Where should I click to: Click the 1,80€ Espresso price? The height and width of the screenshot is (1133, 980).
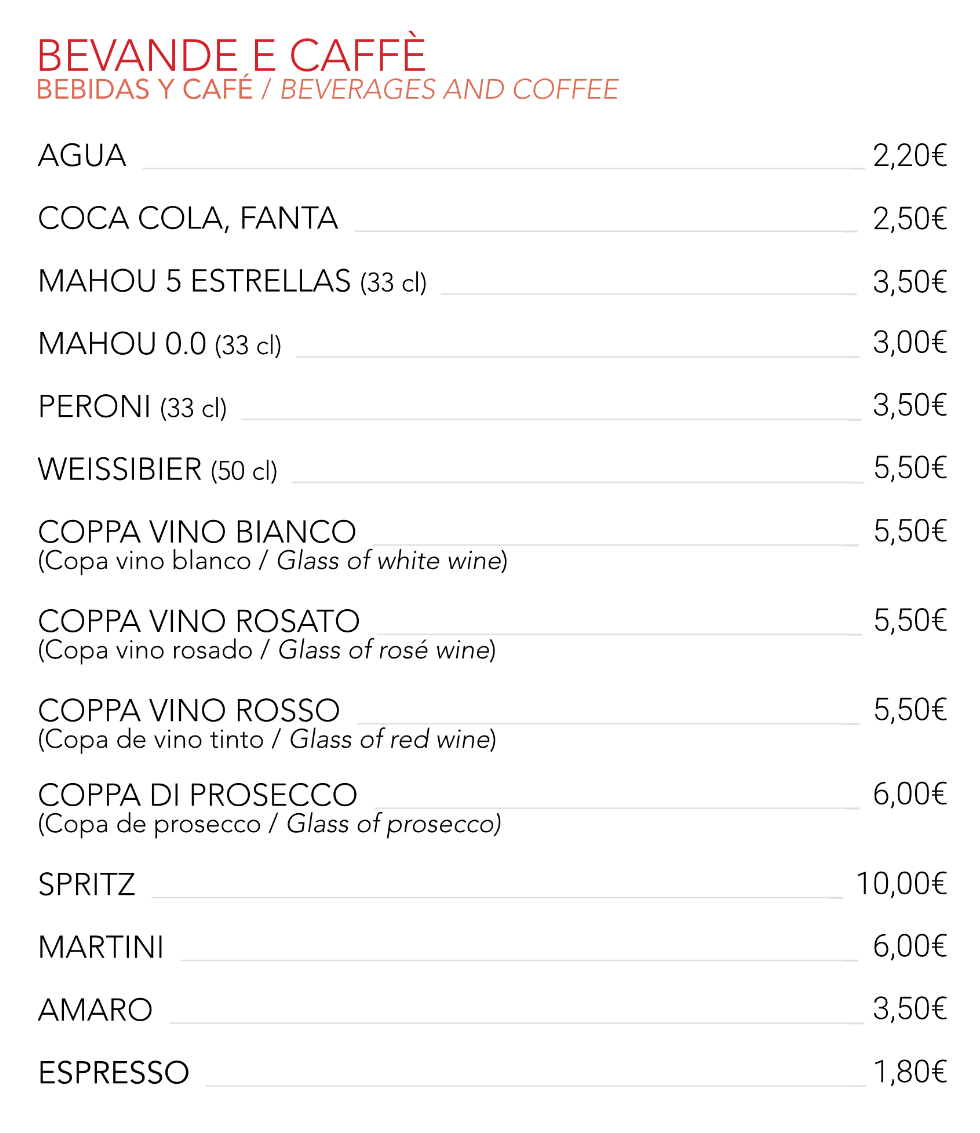tap(909, 1073)
